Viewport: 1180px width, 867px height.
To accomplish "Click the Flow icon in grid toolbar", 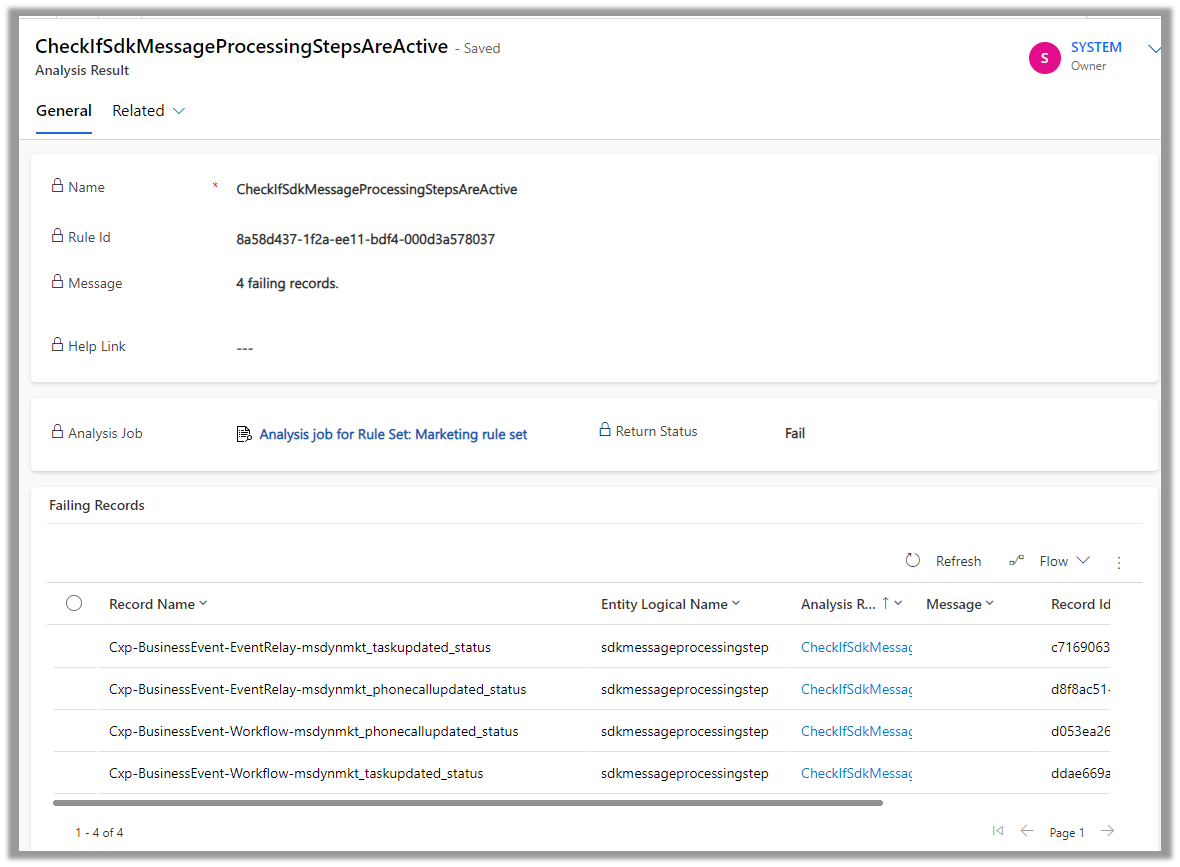I will 1016,561.
